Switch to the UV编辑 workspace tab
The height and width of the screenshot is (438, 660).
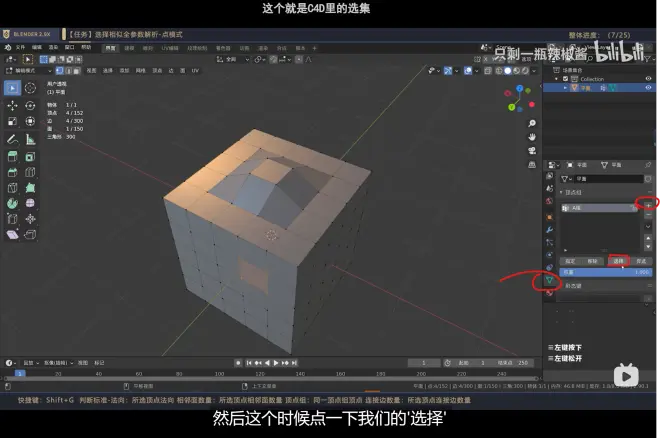pyautogui.click(x=170, y=48)
